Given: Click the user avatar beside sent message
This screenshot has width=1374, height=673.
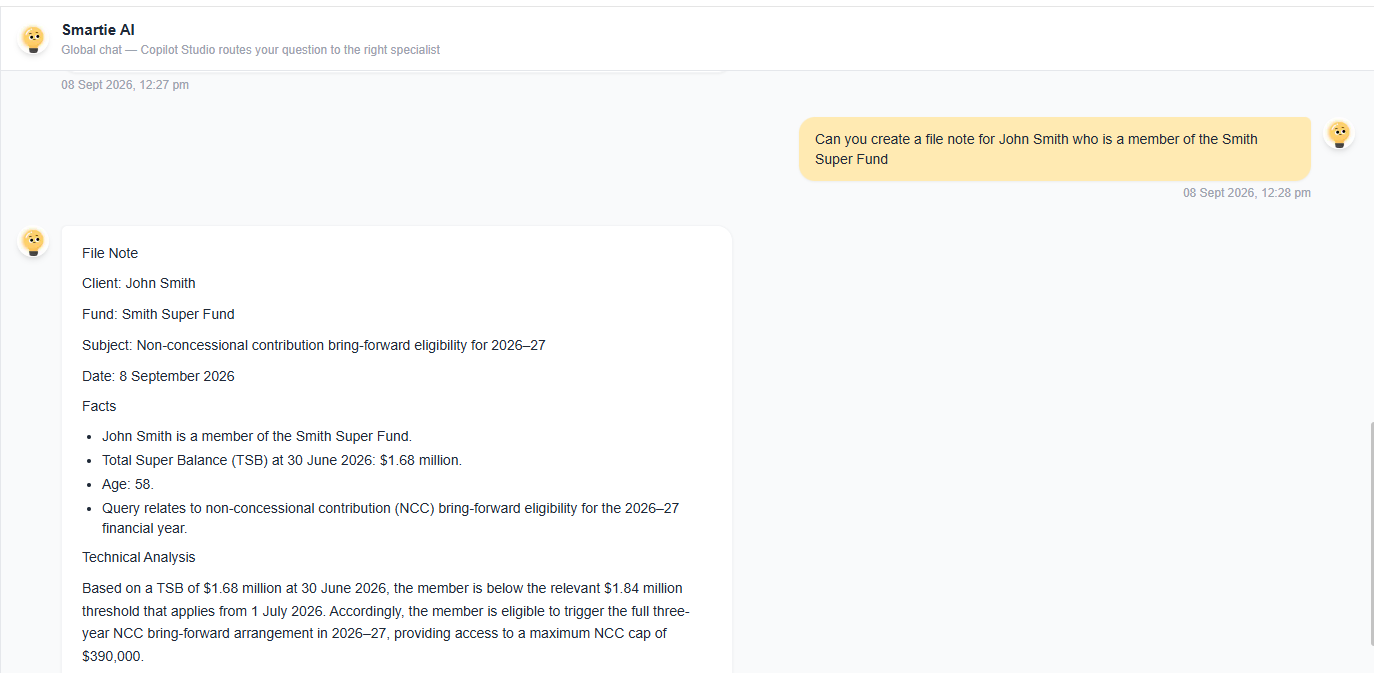Looking at the screenshot, I should [1339, 133].
